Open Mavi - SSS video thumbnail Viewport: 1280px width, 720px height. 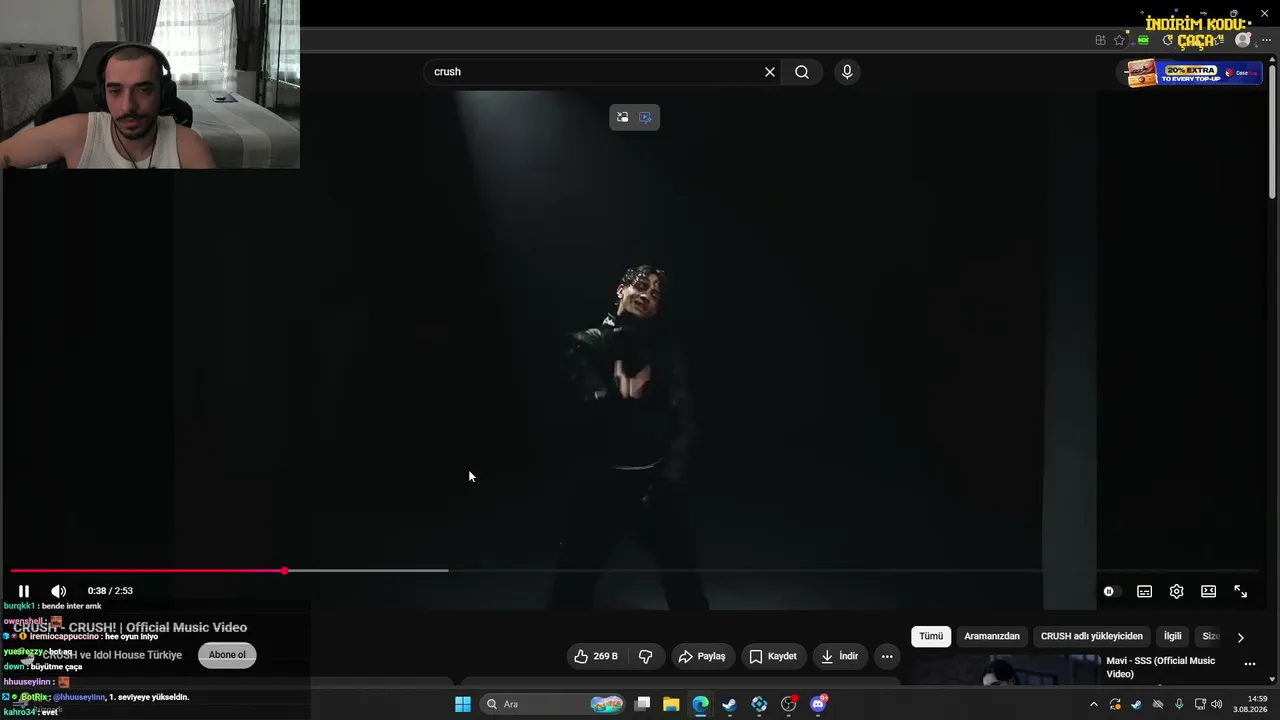pyautogui.click(x=1001, y=670)
